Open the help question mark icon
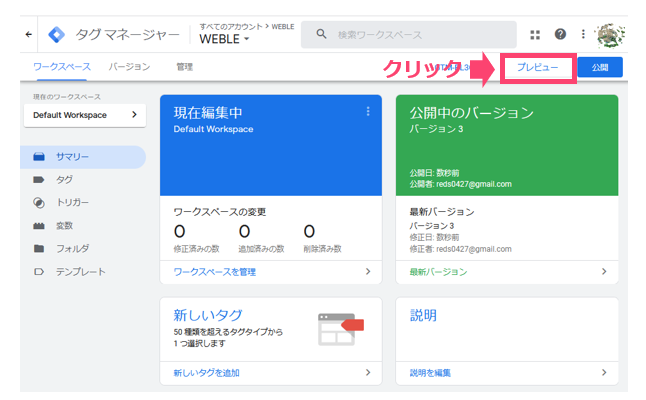Viewport: 646px width, 400px height. [560, 34]
